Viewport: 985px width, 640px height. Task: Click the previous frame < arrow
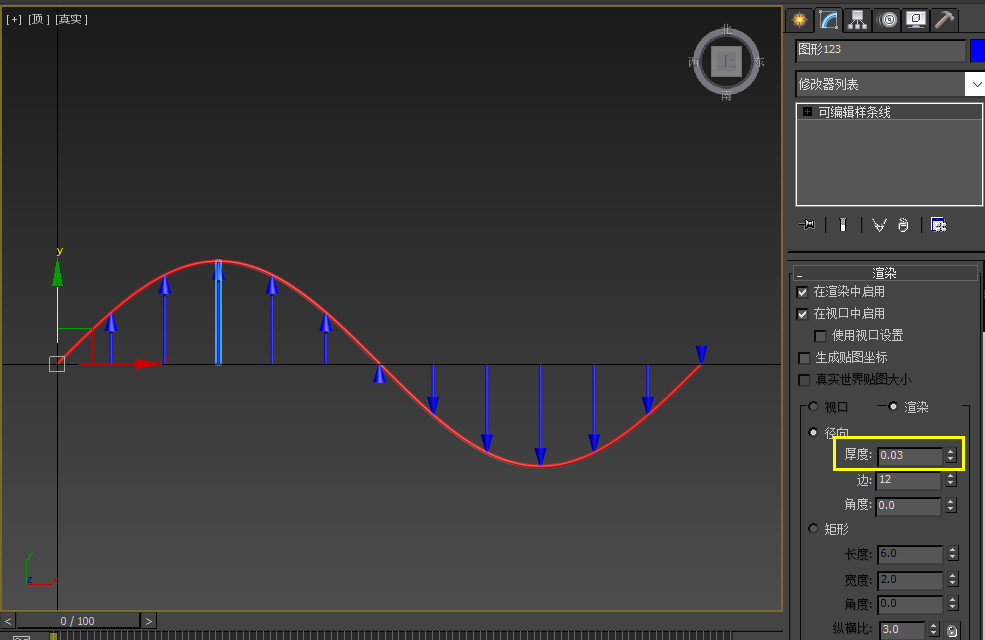(x=8, y=621)
